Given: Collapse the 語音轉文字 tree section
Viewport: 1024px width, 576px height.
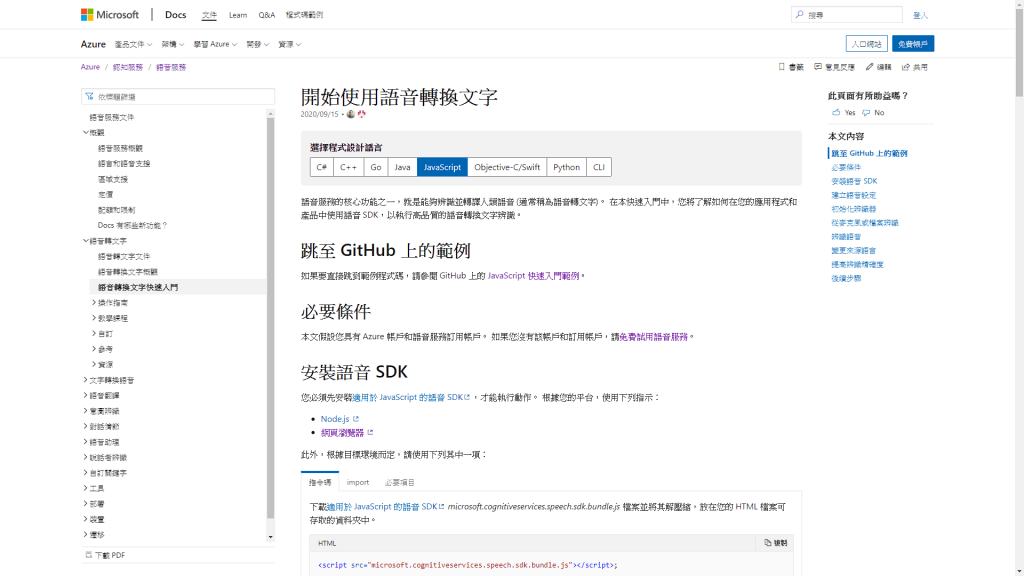Looking at the screenshot, I should tap(86, 241).
